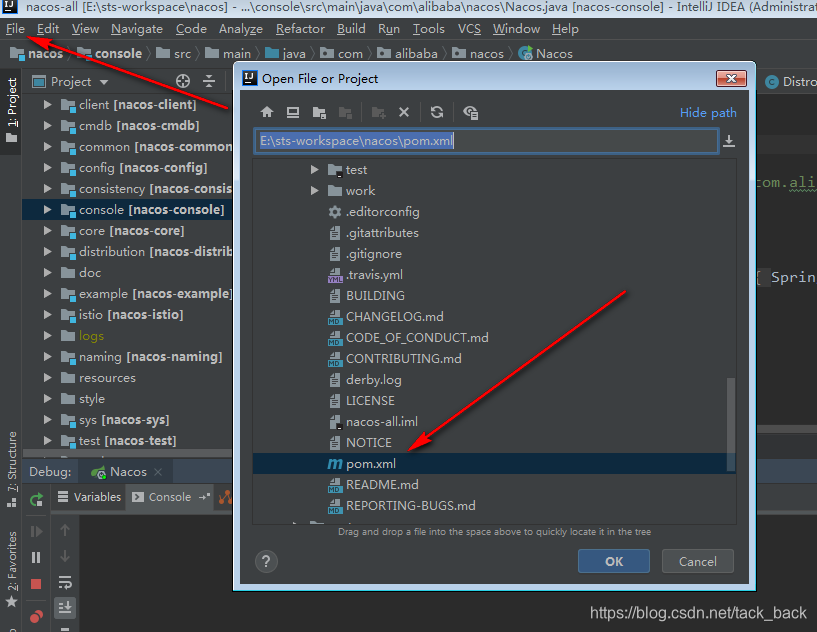Viewport: 817px width, 632px height.
Task: Open path history download-arrow icon
Action: (729, 141)
